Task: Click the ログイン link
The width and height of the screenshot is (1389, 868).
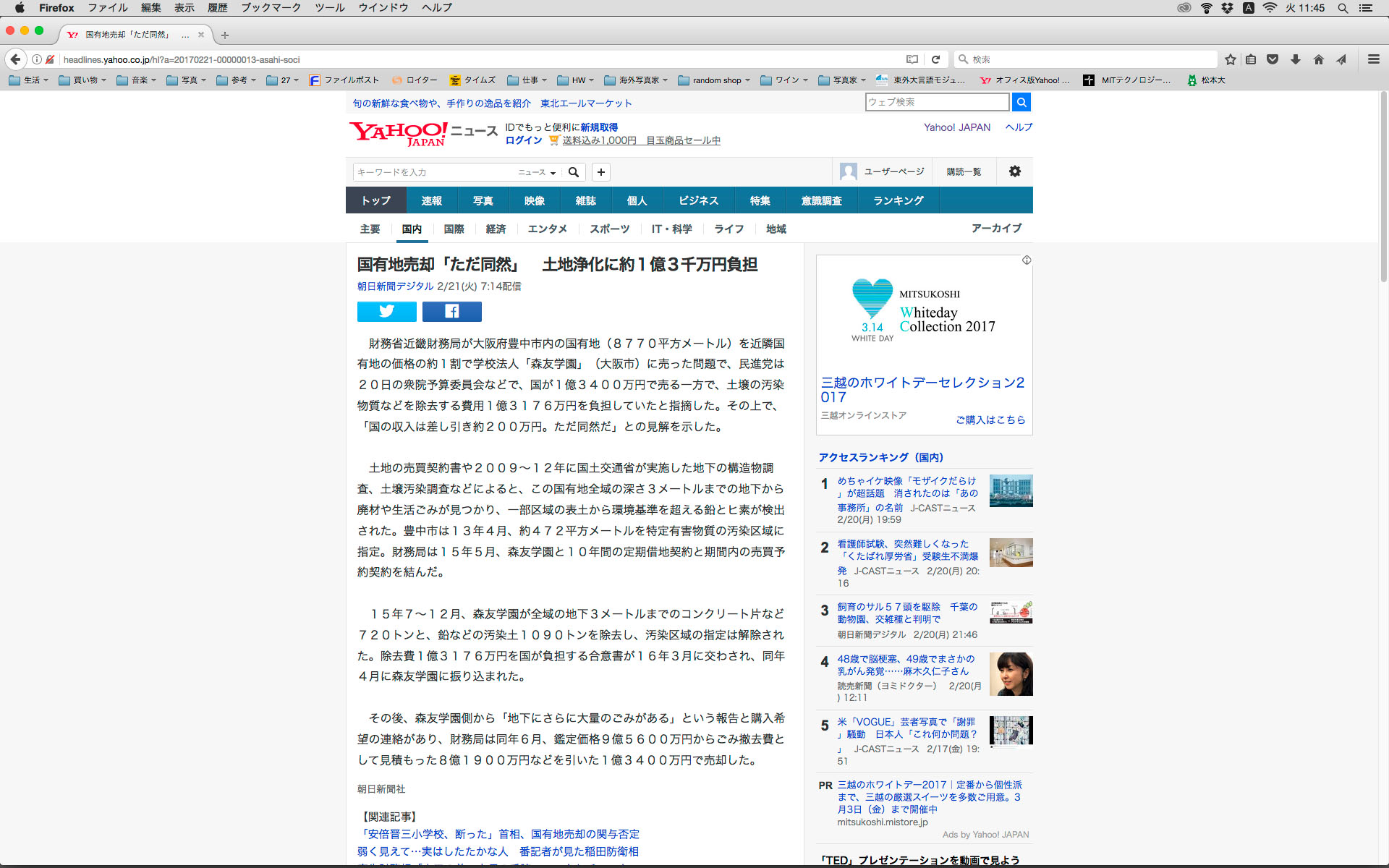Action: [x=523, y=140]
